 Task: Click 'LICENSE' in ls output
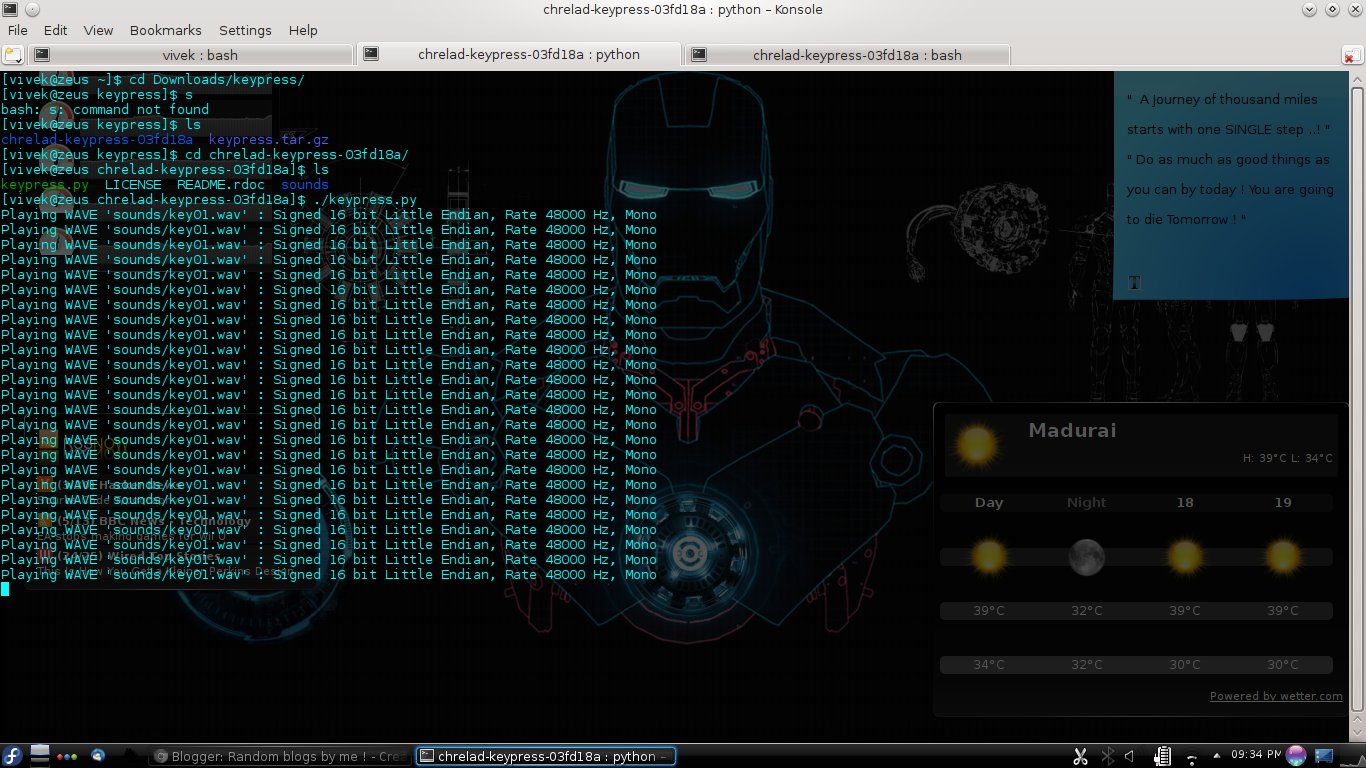pyautogui.click(x=133, y=185)
